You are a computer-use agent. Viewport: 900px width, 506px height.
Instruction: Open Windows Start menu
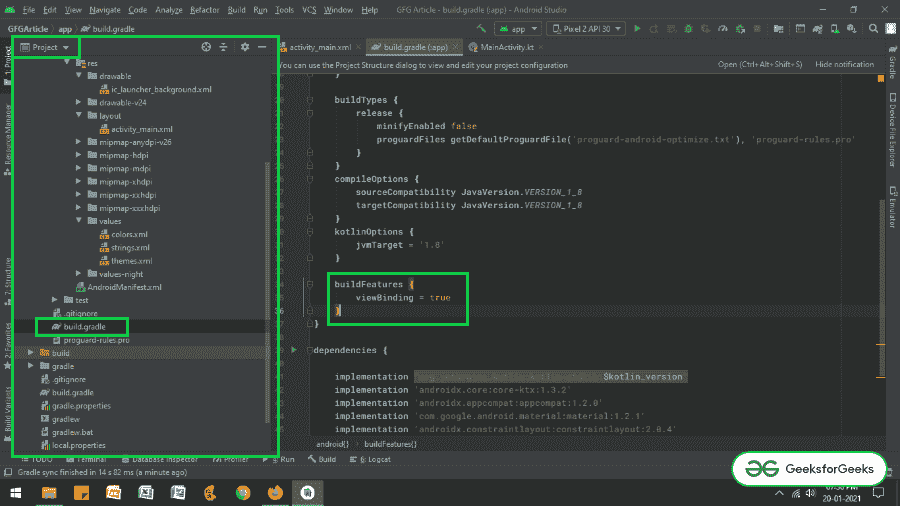click(x=15, y=493)
